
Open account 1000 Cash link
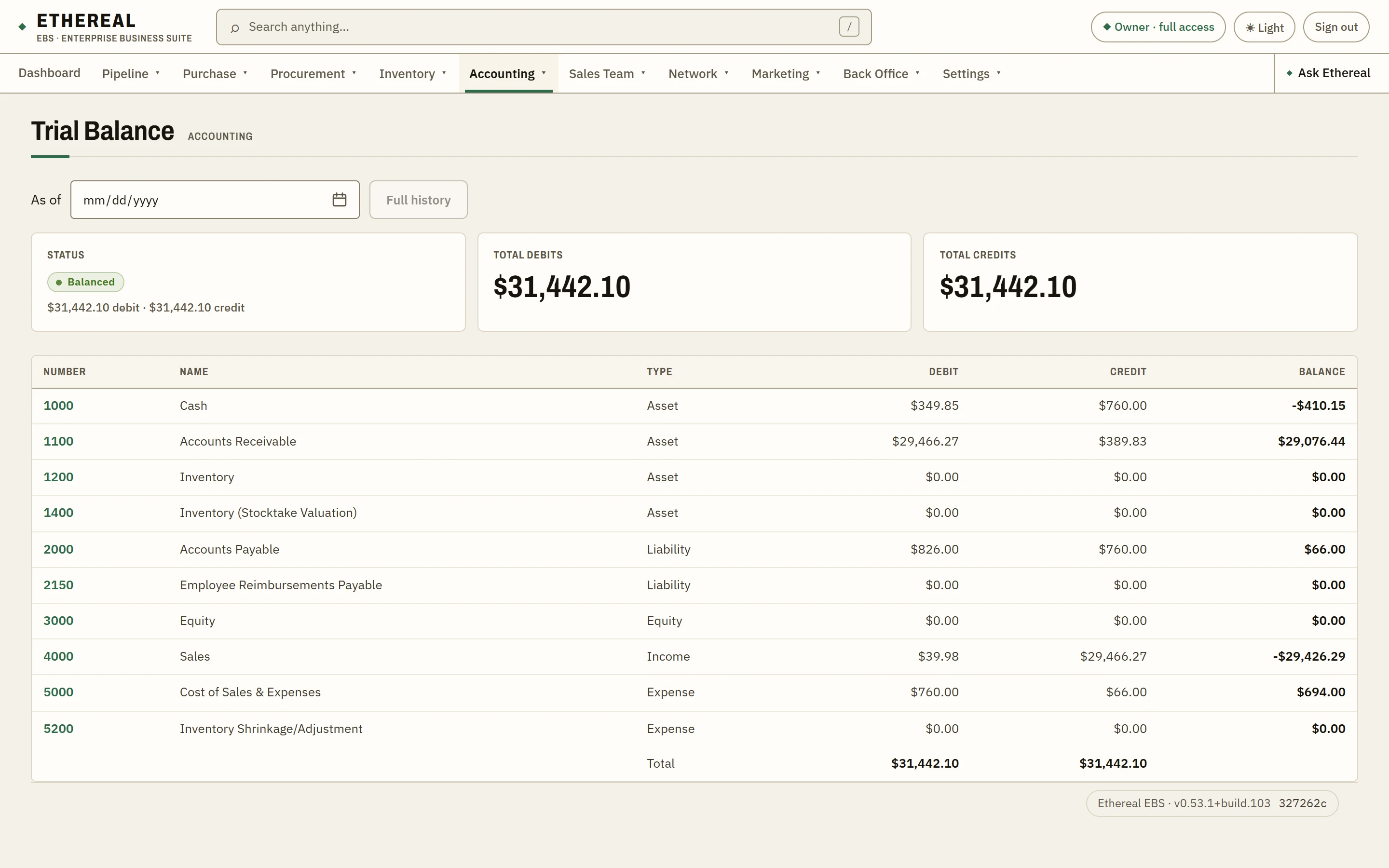(58, 405)
